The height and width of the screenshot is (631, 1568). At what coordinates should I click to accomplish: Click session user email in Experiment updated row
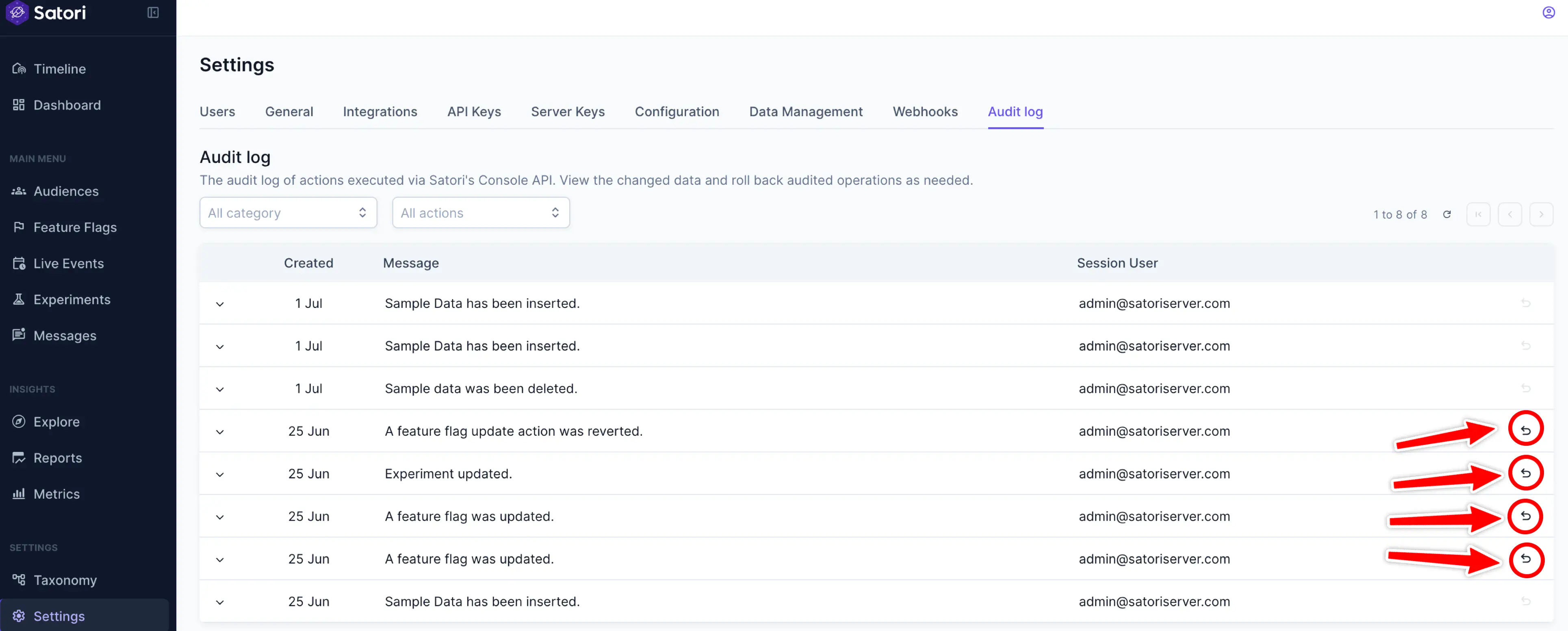1154,473
